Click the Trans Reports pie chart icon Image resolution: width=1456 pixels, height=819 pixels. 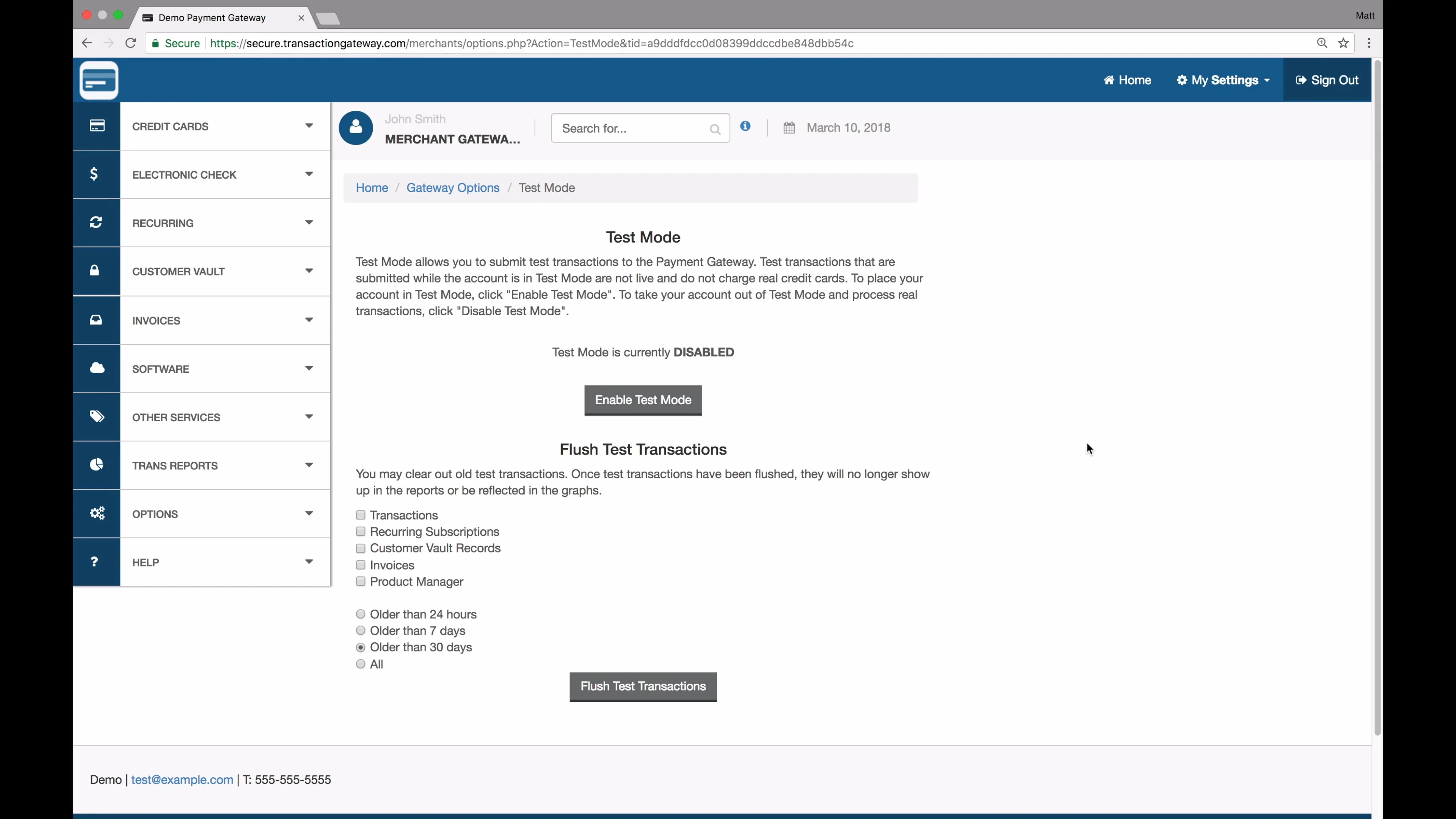point(97,465)
